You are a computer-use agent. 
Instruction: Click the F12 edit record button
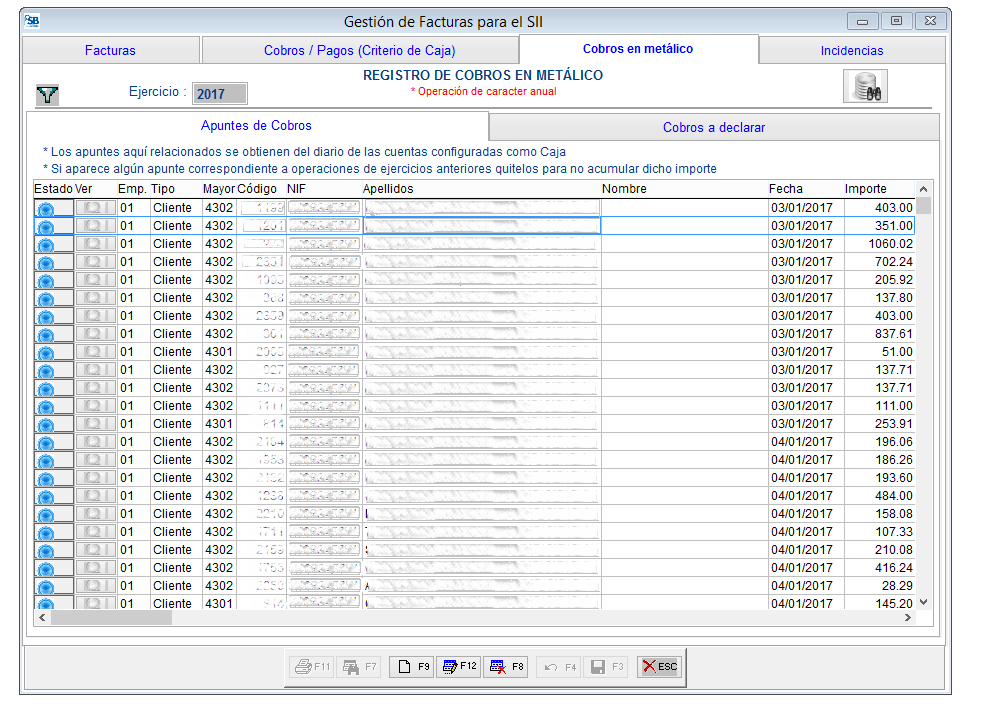click(459, 666)
